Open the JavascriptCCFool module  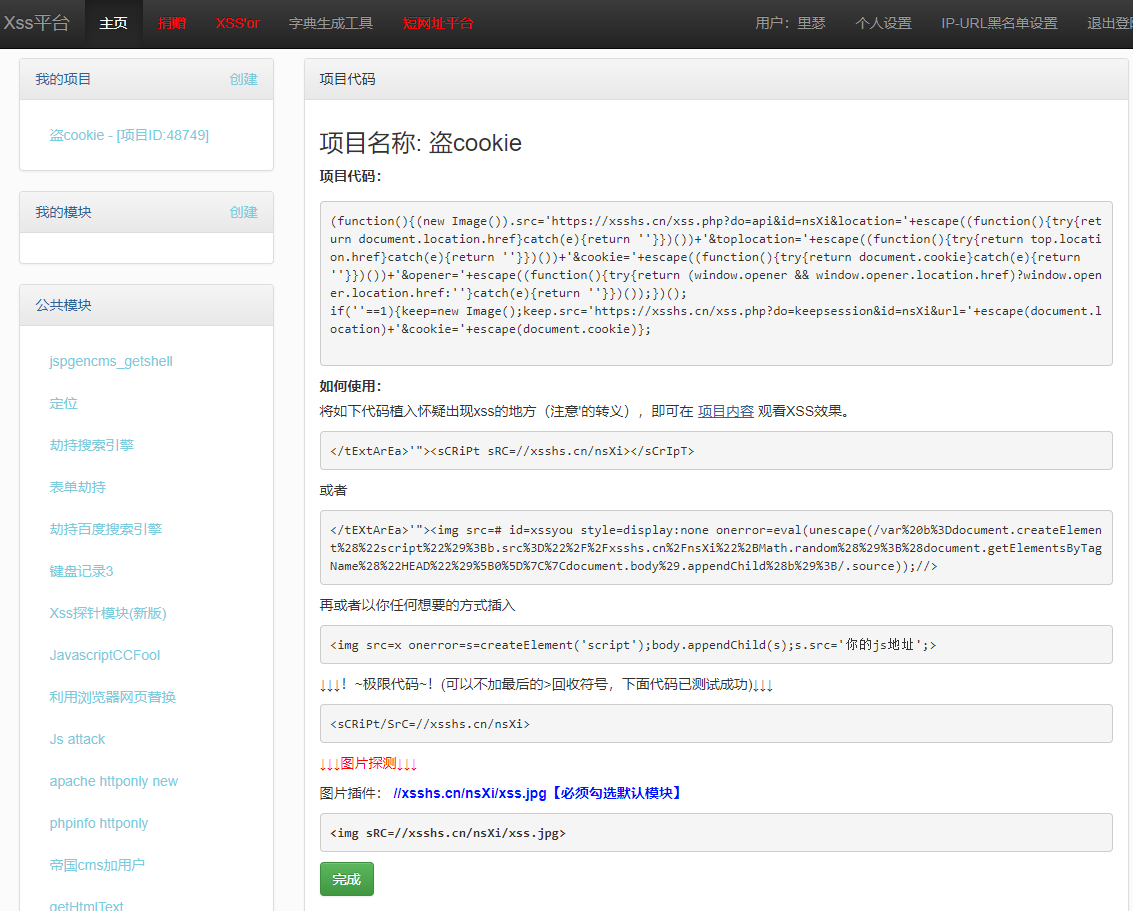(x=105, y=655)
